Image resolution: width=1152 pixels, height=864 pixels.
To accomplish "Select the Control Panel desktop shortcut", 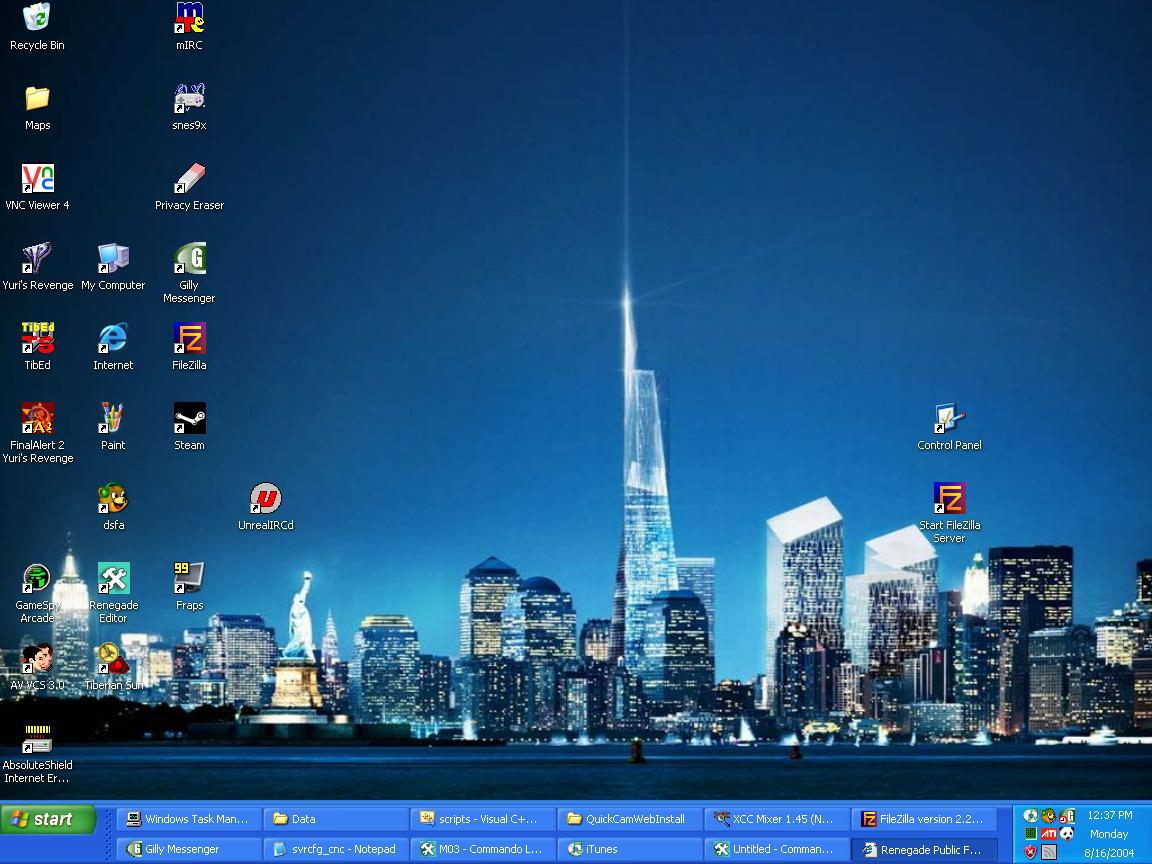I will click(949, 419).
